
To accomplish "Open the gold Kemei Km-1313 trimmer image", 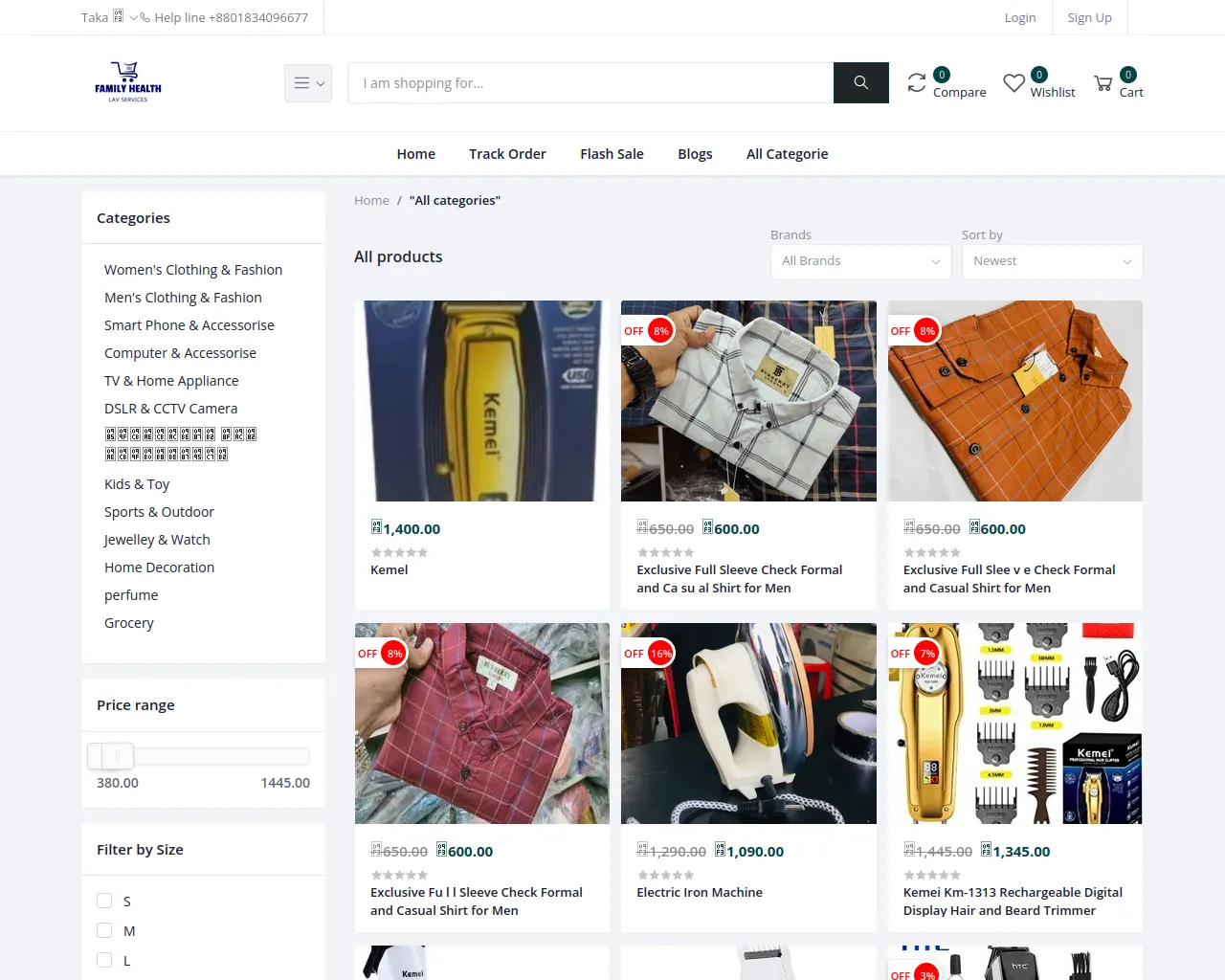I will click(x=1015, y=724).
